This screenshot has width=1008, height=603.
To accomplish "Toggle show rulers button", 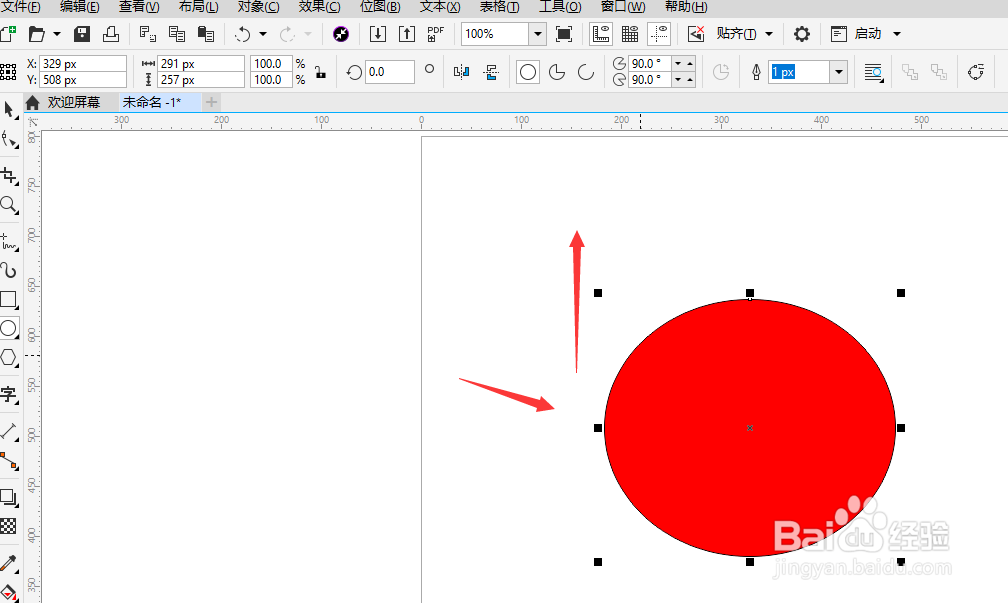I will click(x=600, y=34).
